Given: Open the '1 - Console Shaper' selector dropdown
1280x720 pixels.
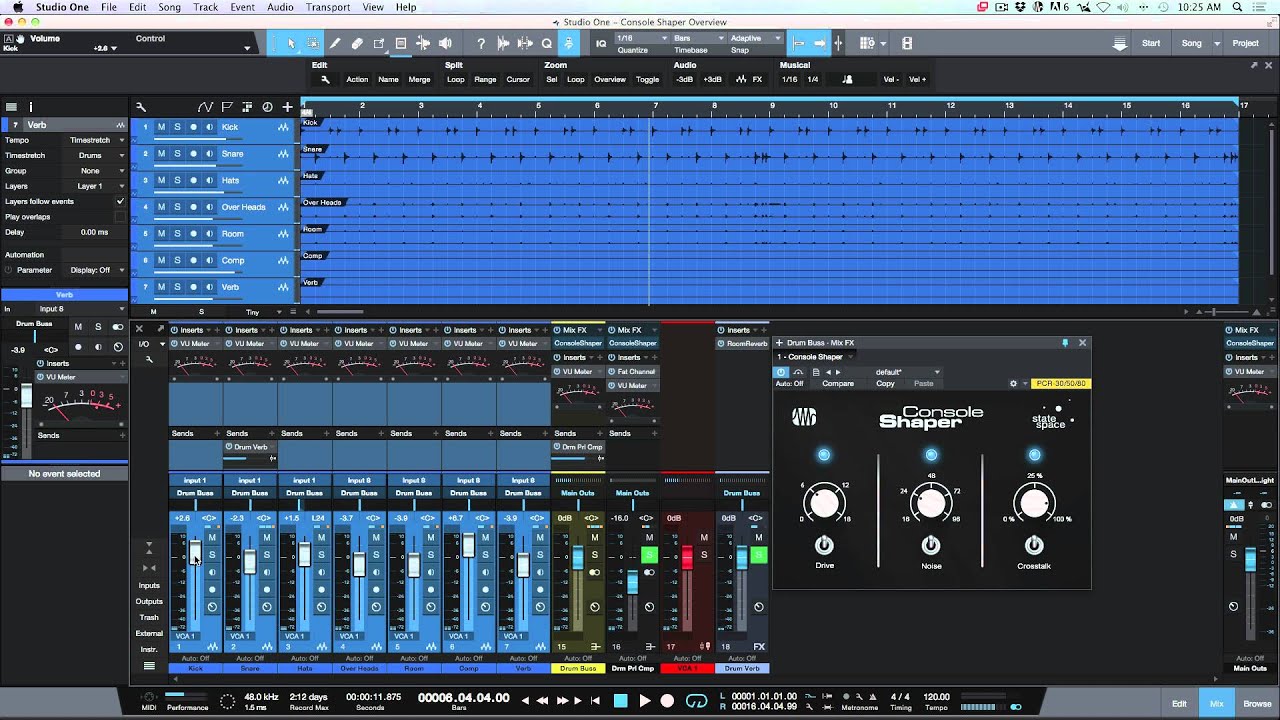Looking at the screenshot, I should [816, 357].
